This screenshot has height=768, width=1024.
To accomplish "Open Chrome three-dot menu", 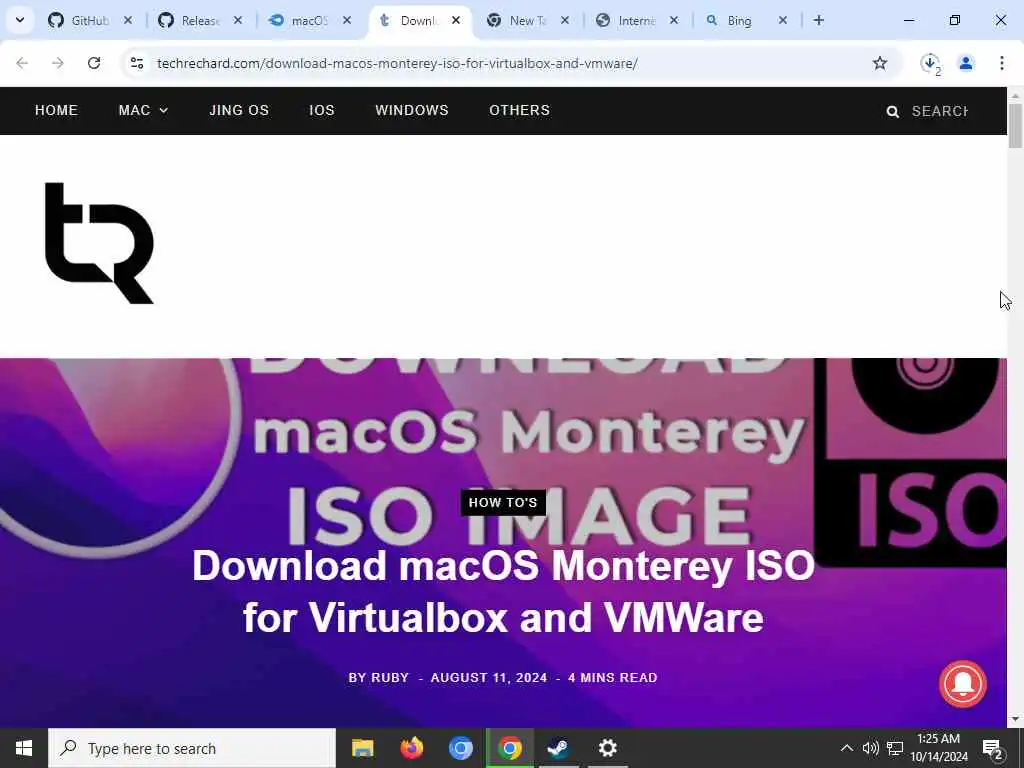I will coord(1001,63).
